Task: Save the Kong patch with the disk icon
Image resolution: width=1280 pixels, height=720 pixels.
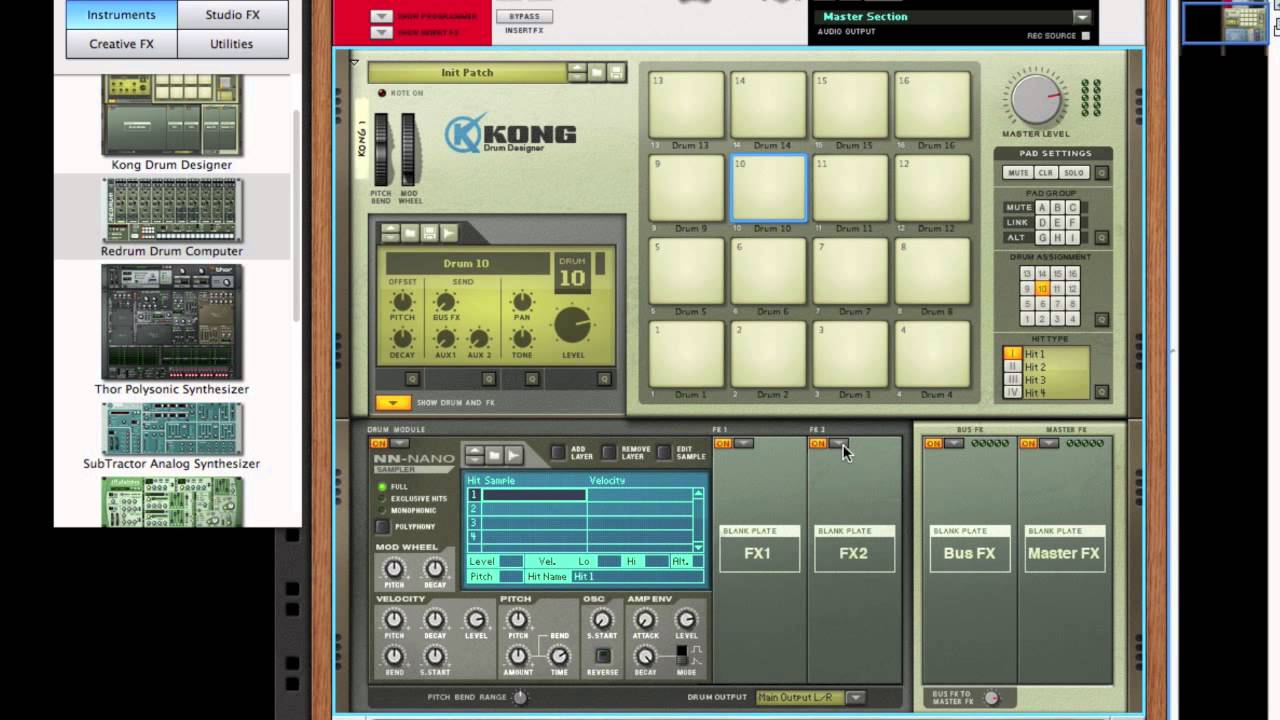Action: click(x=616, y=72)
